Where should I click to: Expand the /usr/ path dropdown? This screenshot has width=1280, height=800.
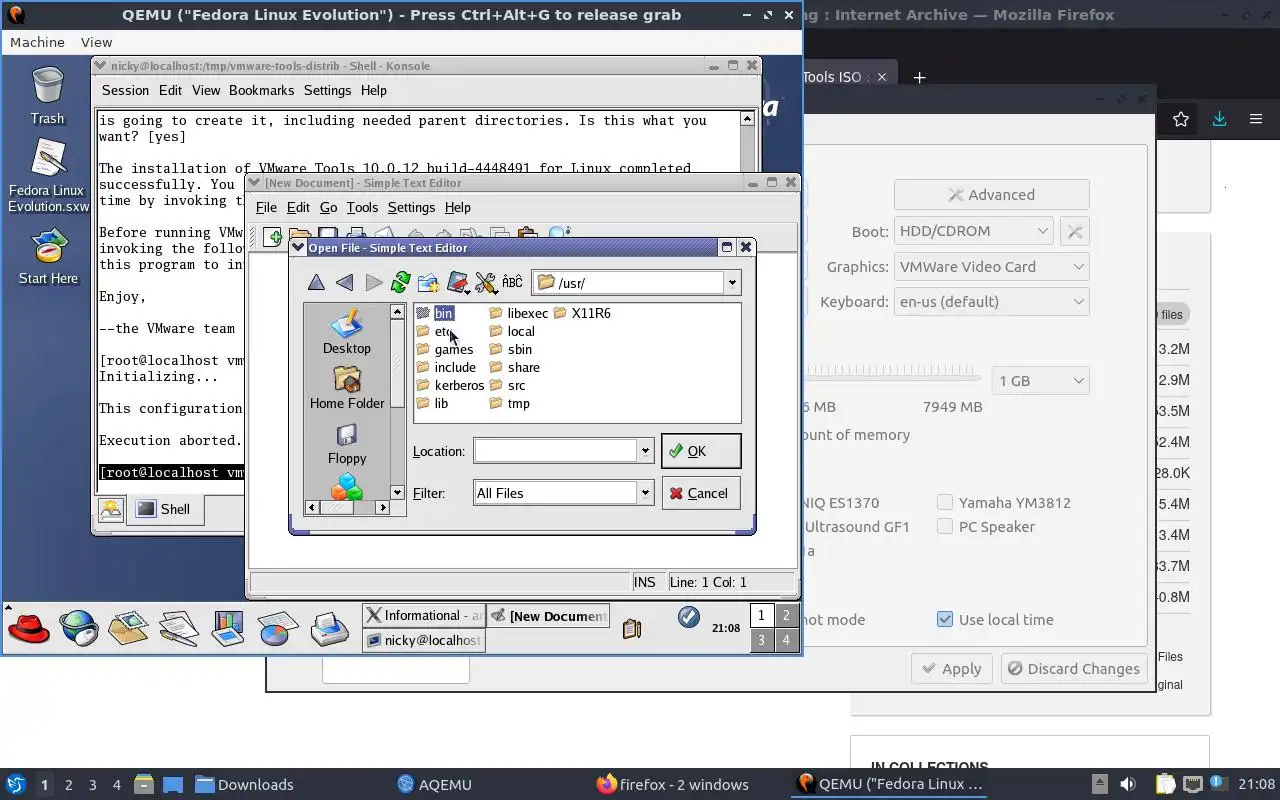point(732,283)
